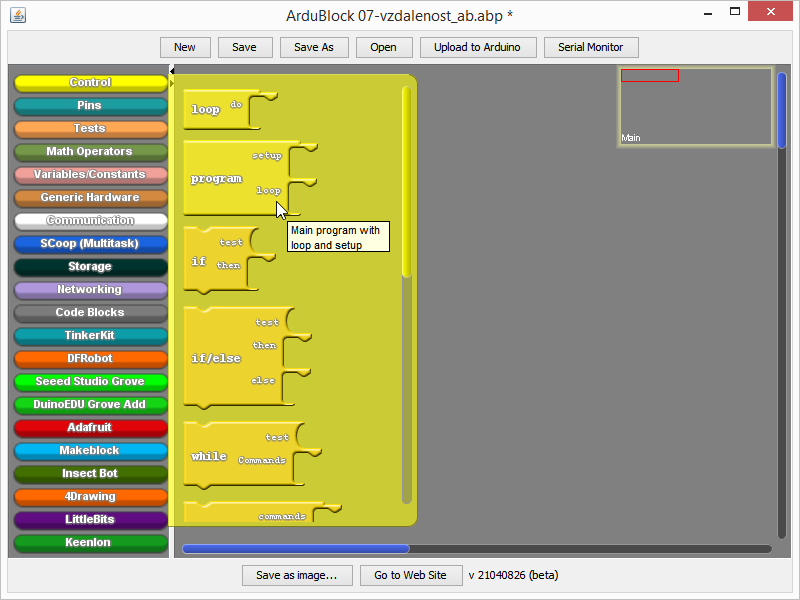This screenshot has width=800, height=600.
Task: Click the Open button
Action: coord(384,47)
